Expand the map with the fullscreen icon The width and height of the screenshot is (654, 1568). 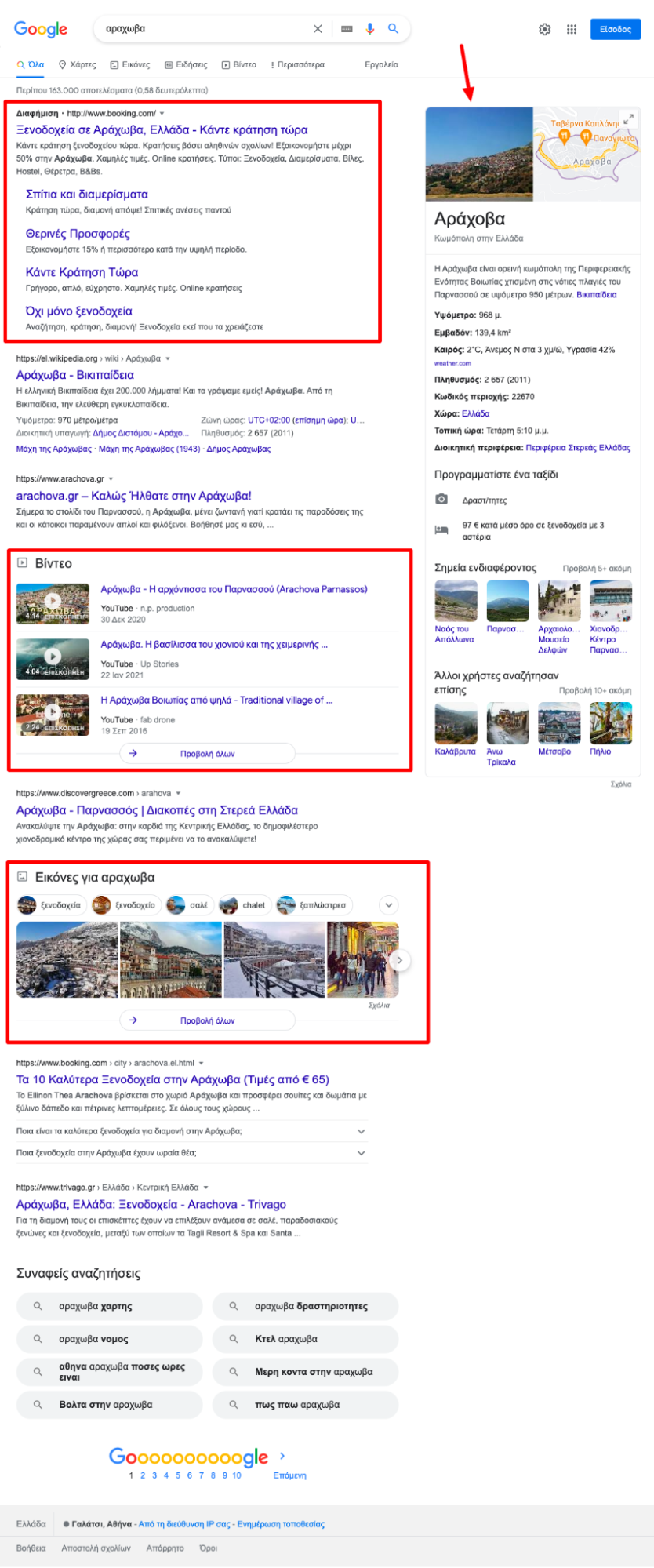tap(628, 119)
